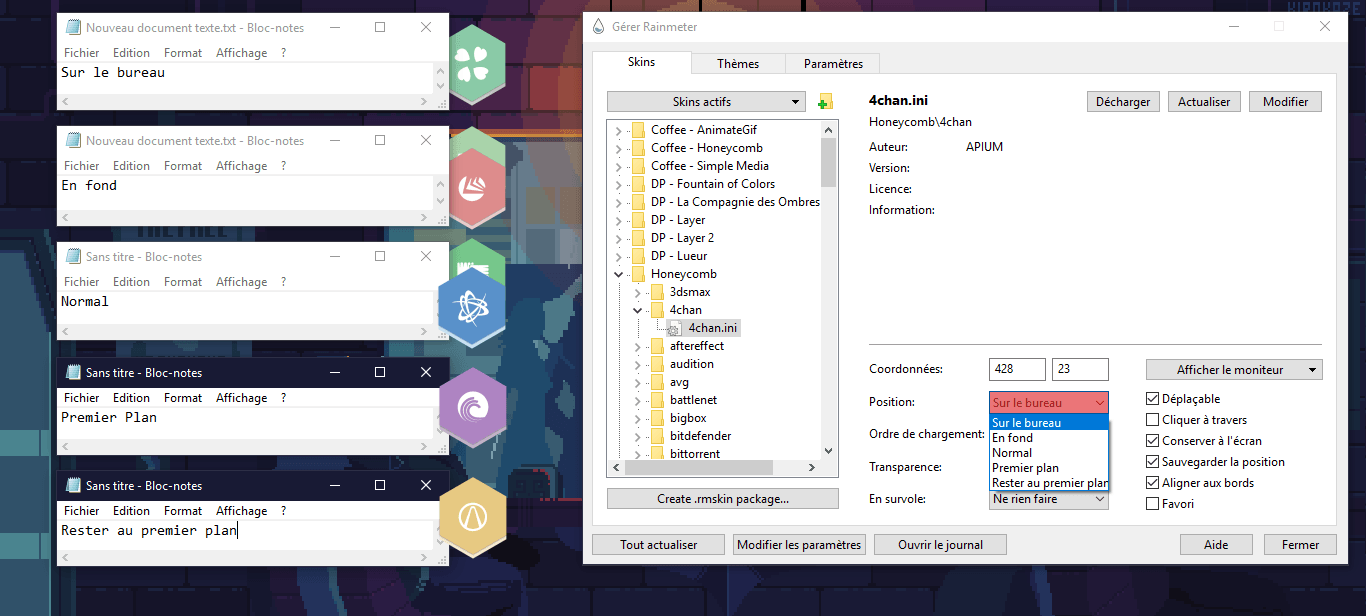Choose 'Premier plan' in Position list
The width and height of the screenshot is (1366, 616).
coord(1025,468)
